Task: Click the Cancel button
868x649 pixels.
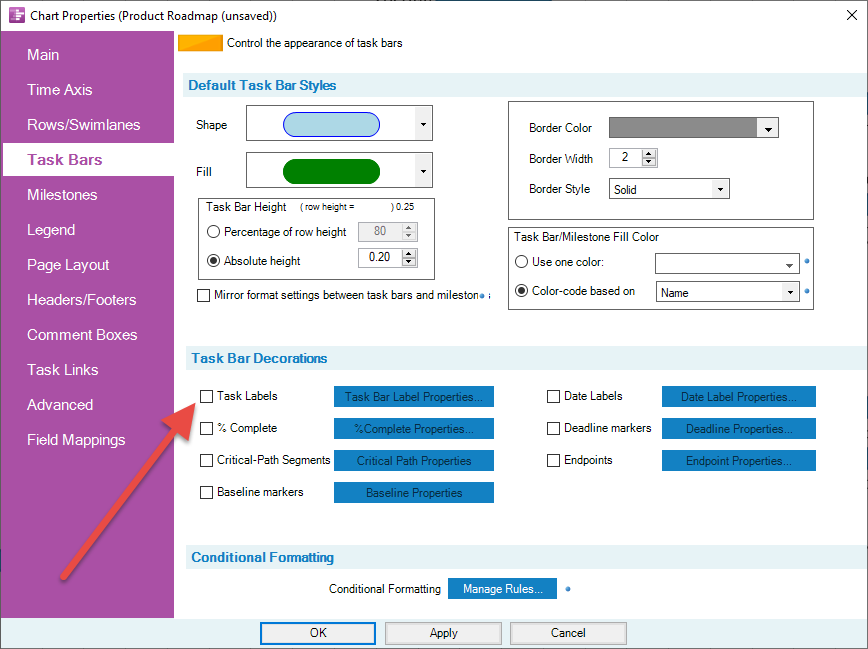Action: pyautogui.click(x=568, y=633)
